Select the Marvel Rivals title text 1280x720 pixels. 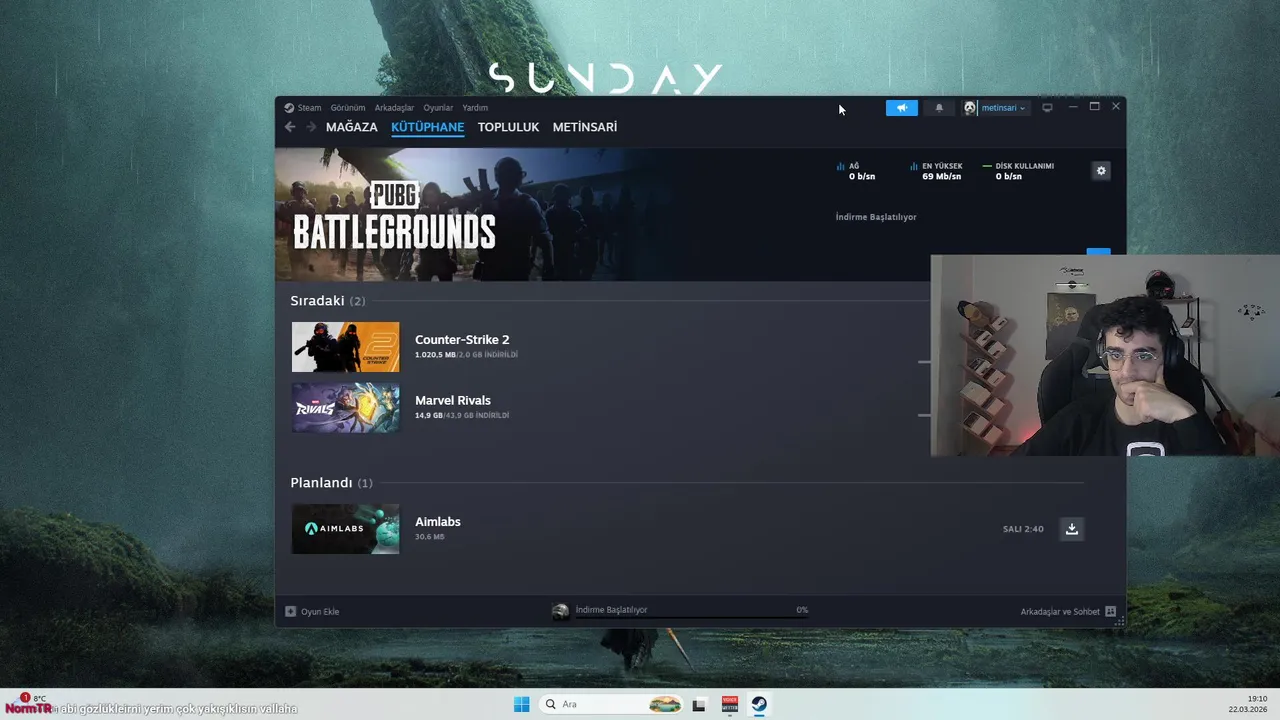tap(453, 401)
